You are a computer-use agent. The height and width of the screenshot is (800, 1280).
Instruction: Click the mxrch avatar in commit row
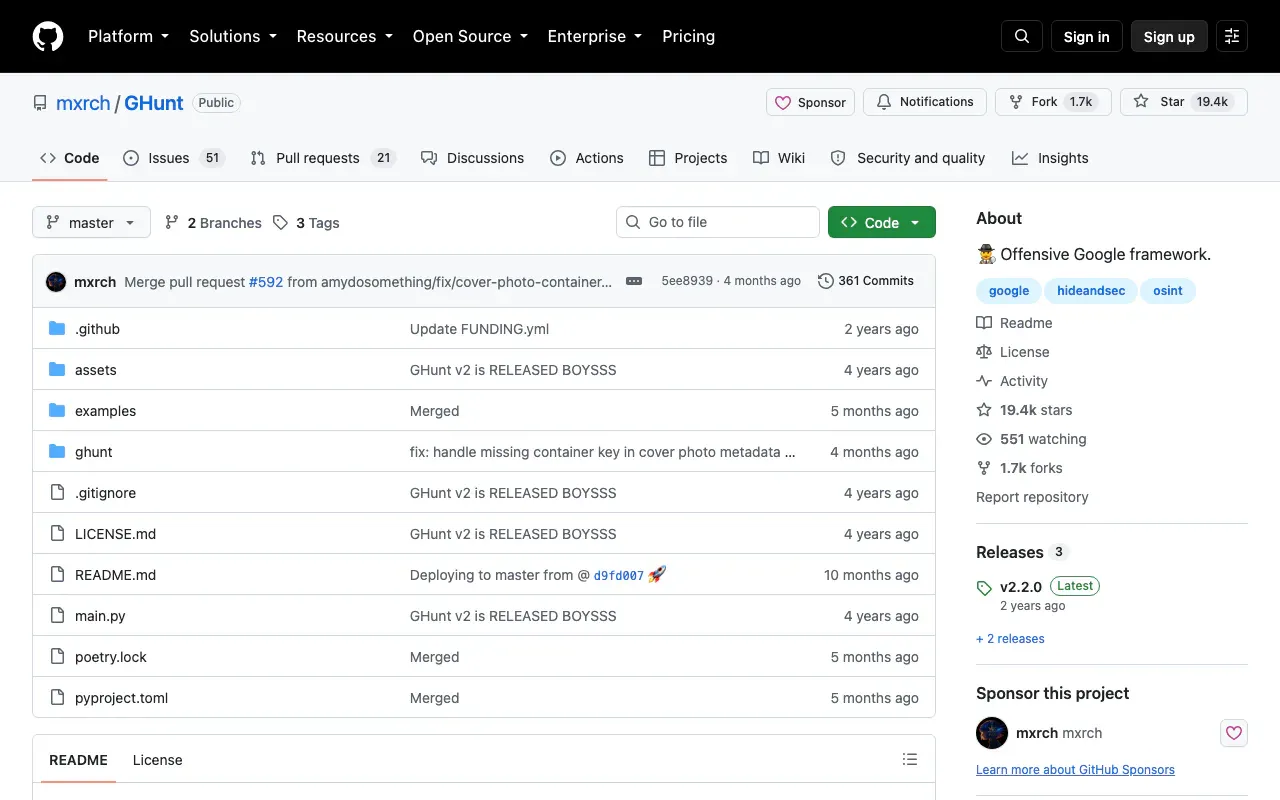[56, 282]
